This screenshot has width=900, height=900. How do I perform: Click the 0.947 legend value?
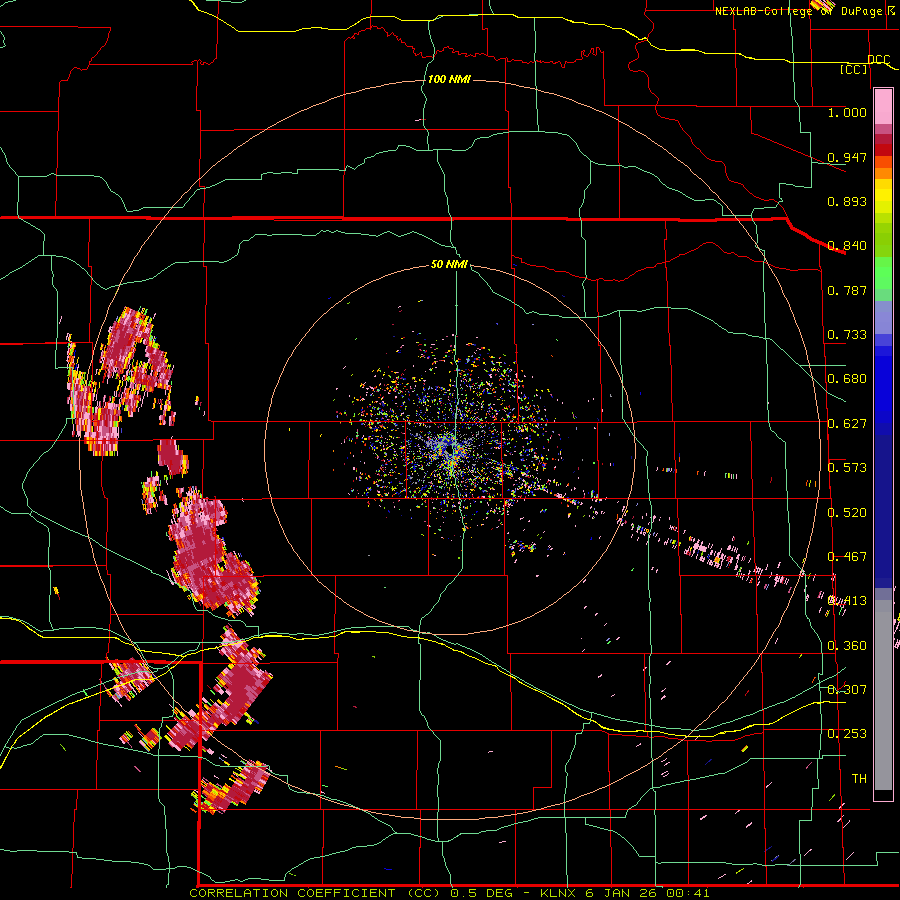coord(847,157)
